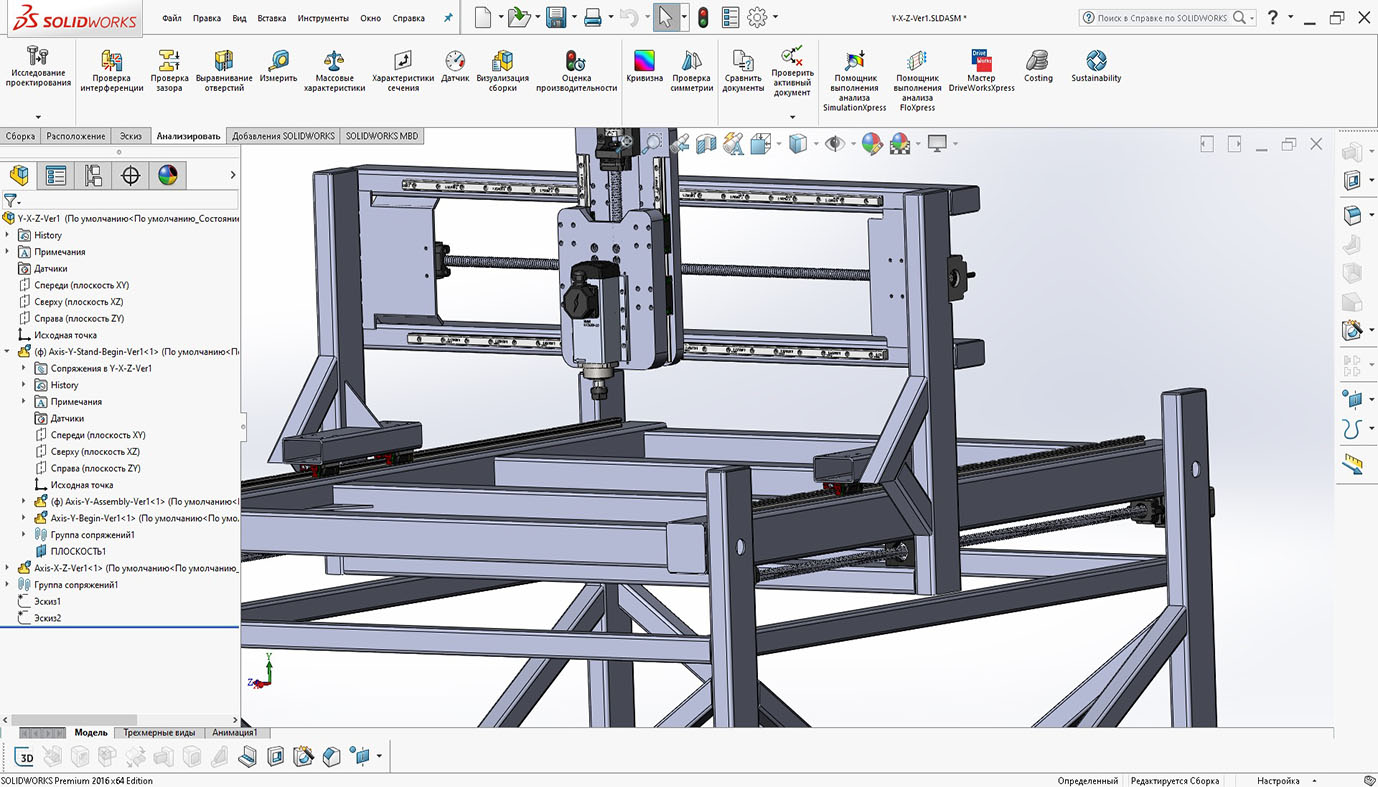Switch to the PropertyManager panel icon
This screenshot has width=1378, height=787.
[56, 176]
